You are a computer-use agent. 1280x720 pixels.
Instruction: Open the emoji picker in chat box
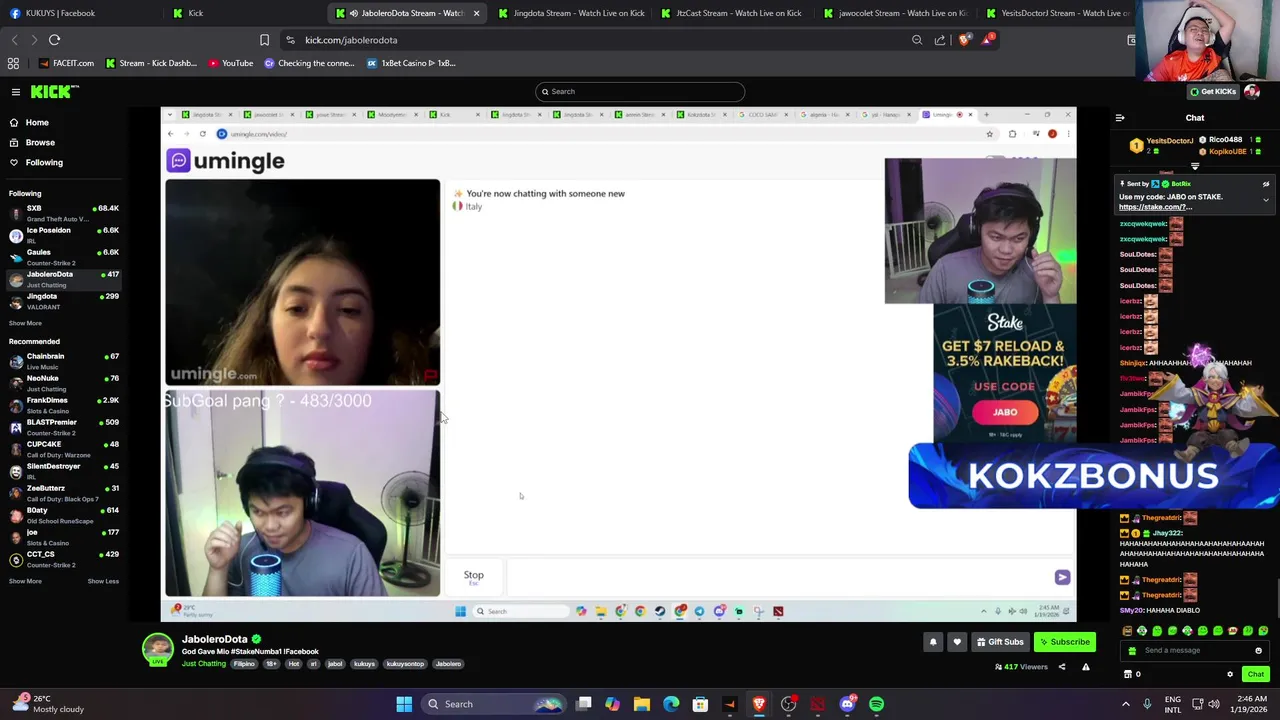(1258, 650)
